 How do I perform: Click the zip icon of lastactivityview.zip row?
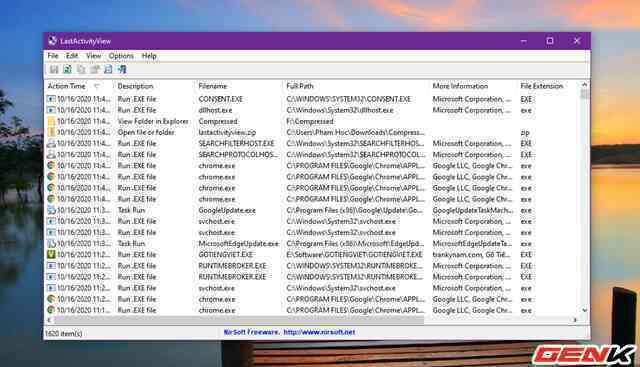[51, 132]
